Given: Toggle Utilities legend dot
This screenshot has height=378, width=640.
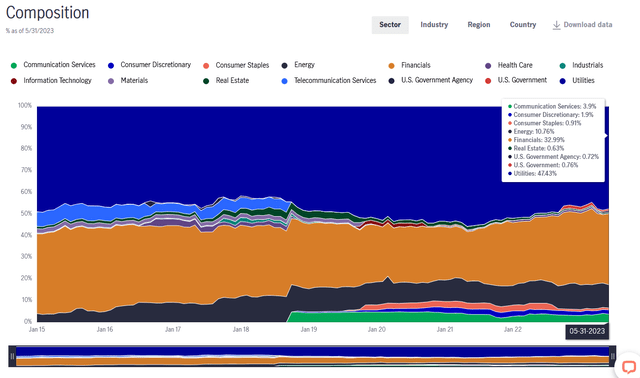Looking at the screenshot, I should tap(562, 81).
